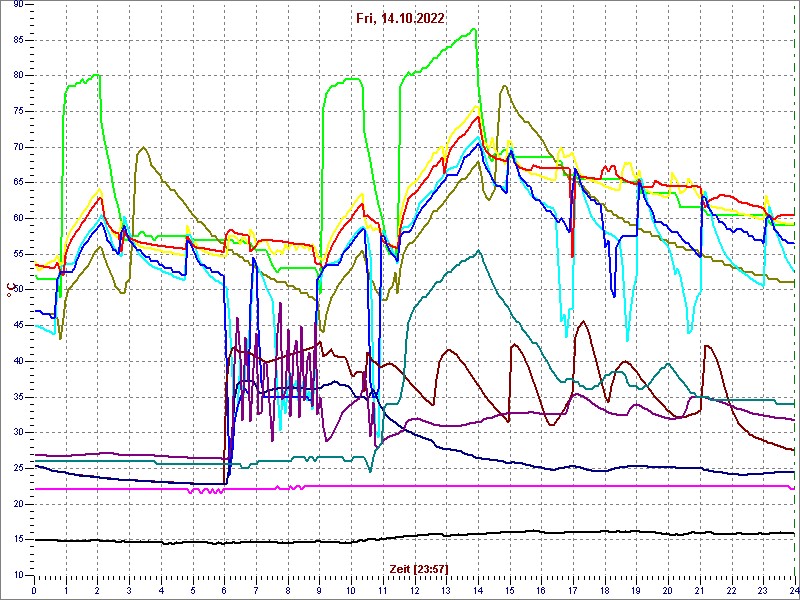800x600 pixels.
Task: Click hour 5 on the time axis
Action: coord(193,590)
